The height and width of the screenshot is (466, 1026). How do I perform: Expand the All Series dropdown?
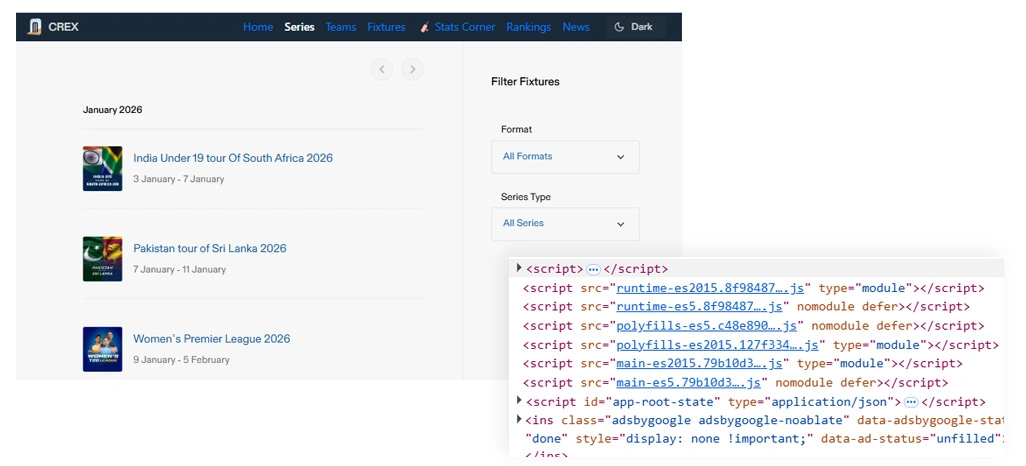(x=565, y=224)
